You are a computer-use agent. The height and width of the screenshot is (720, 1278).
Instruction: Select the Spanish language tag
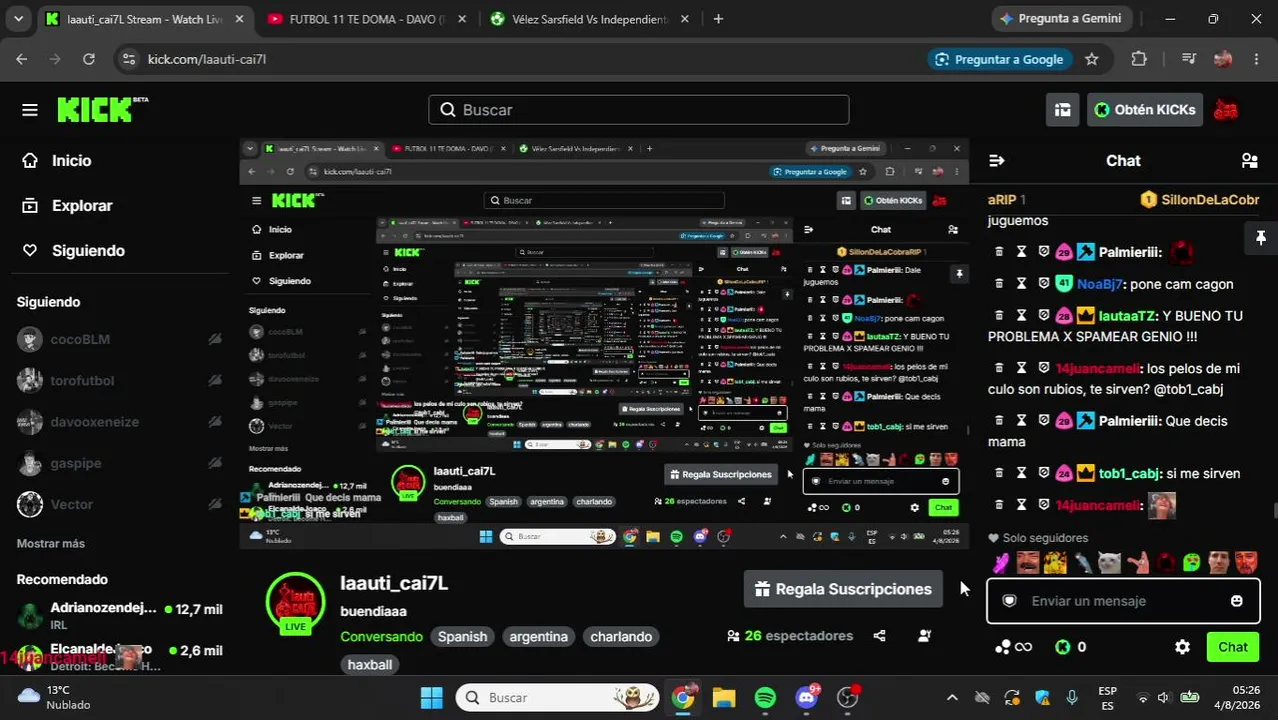point(462,637)
